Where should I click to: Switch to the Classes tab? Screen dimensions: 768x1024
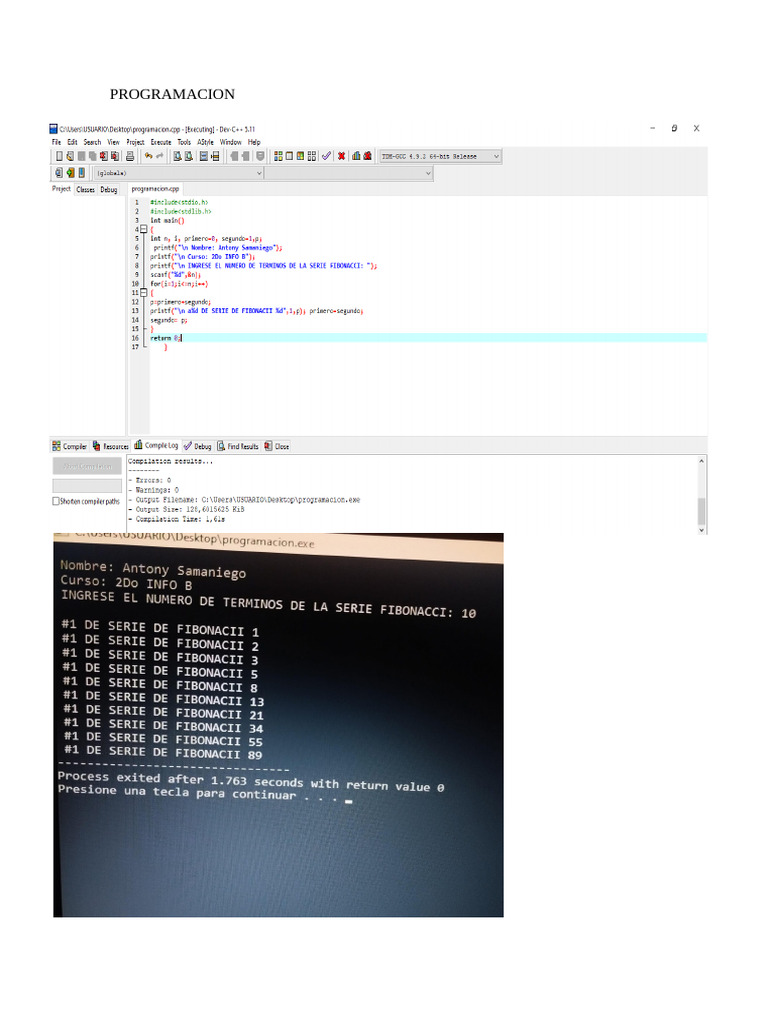(85, 189)
